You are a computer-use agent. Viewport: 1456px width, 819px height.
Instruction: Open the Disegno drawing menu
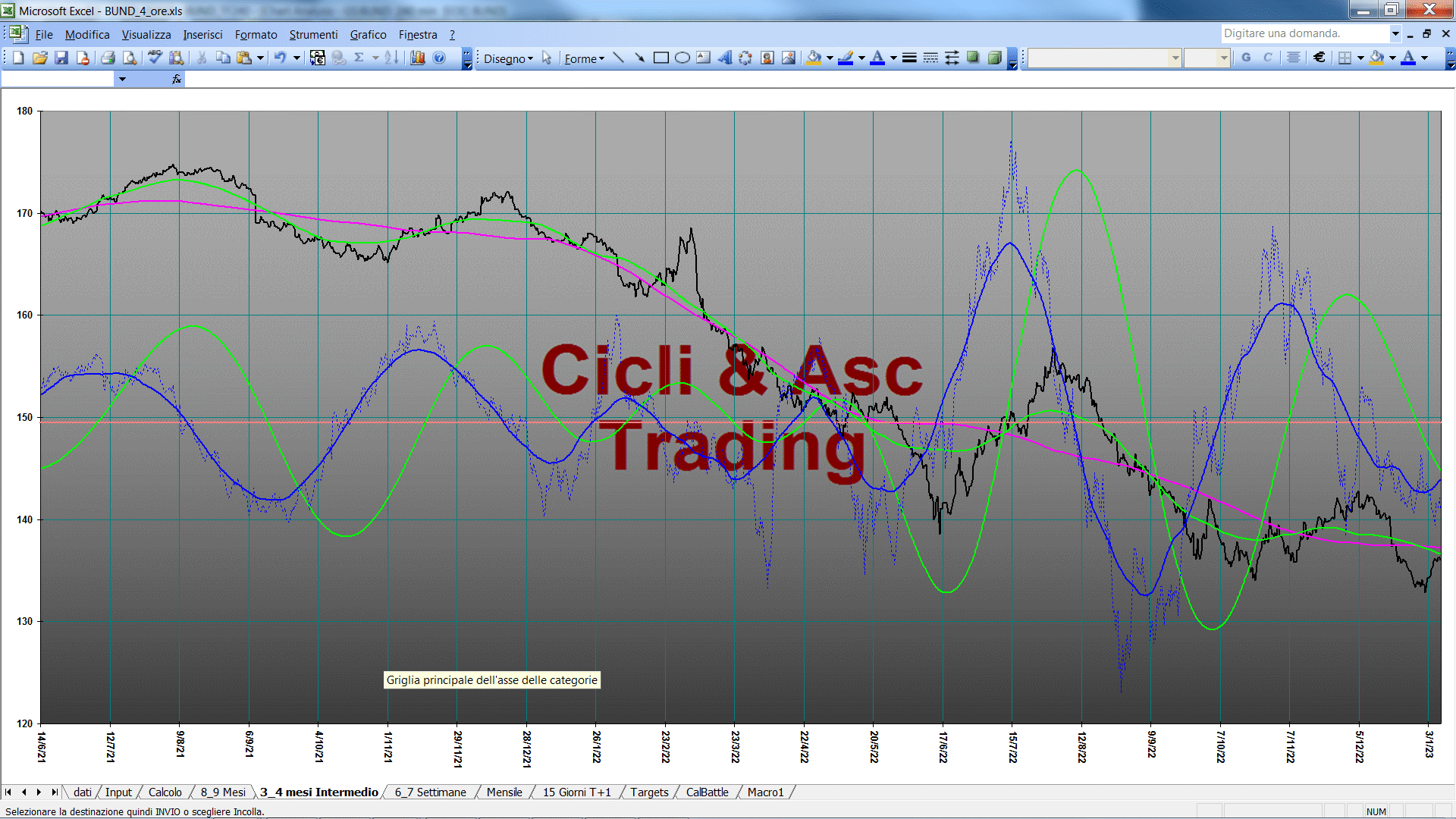pos(508,58)
